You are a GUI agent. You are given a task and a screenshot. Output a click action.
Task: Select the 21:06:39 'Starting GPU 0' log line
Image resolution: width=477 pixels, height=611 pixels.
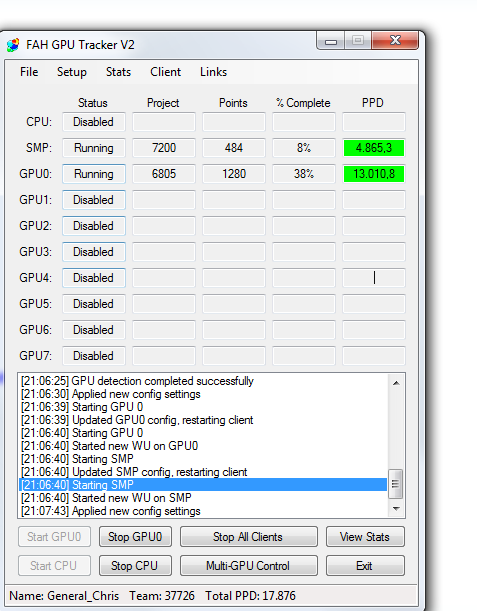pyautogui.click(x=203, y=407)
